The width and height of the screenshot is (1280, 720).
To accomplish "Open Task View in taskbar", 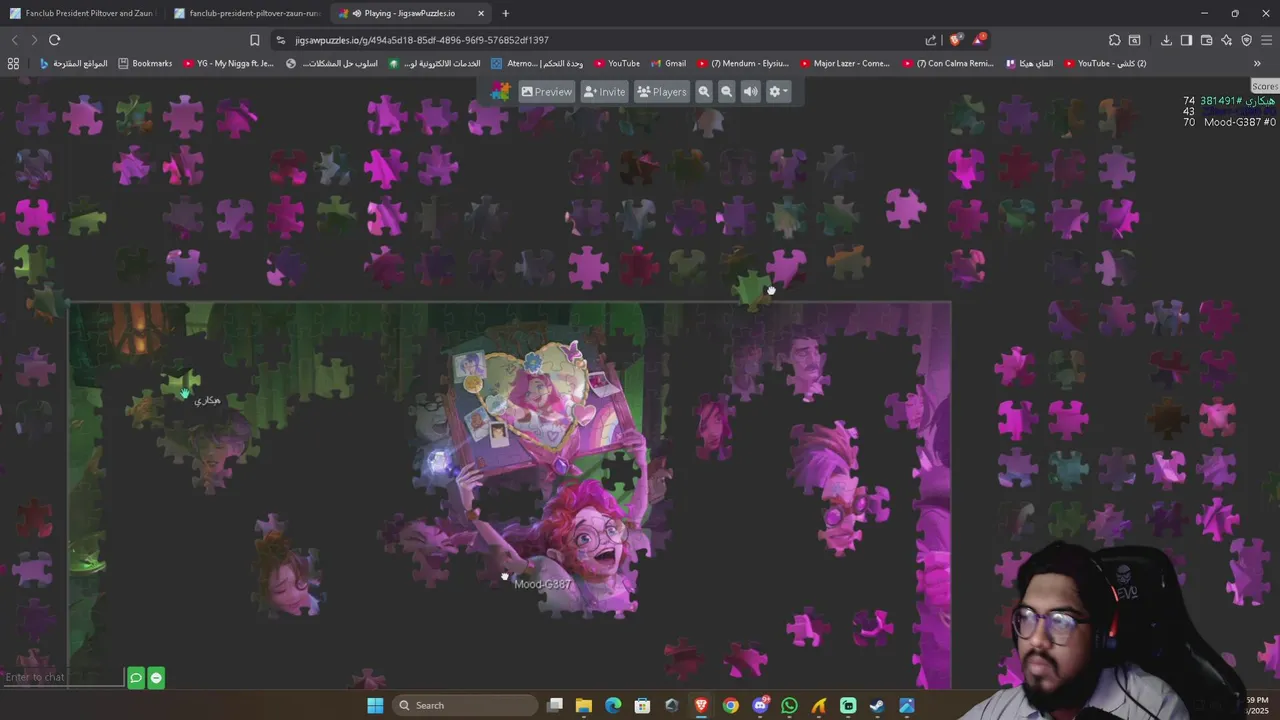I will 555,705.
